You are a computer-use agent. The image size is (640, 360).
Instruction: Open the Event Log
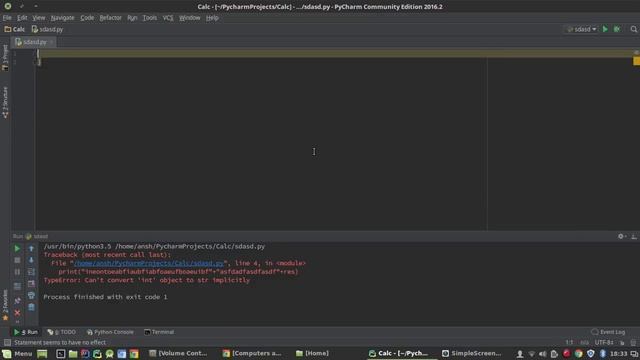(608, 332)
